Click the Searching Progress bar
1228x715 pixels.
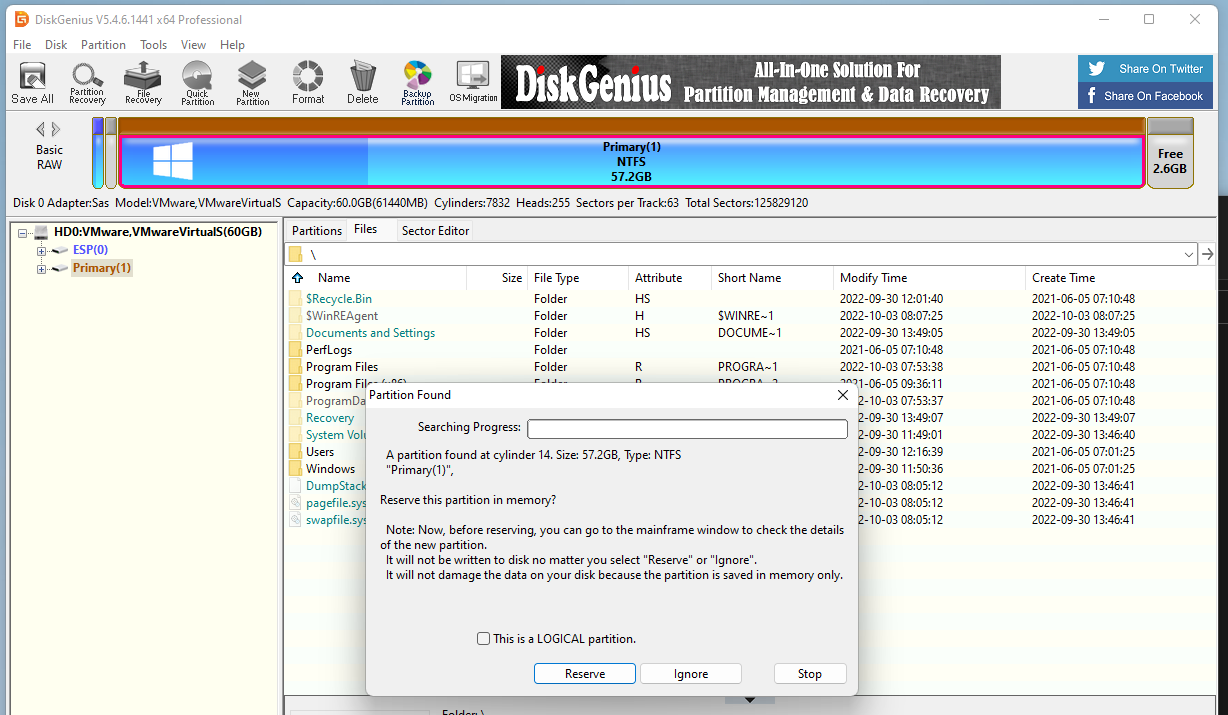point(687,428)
